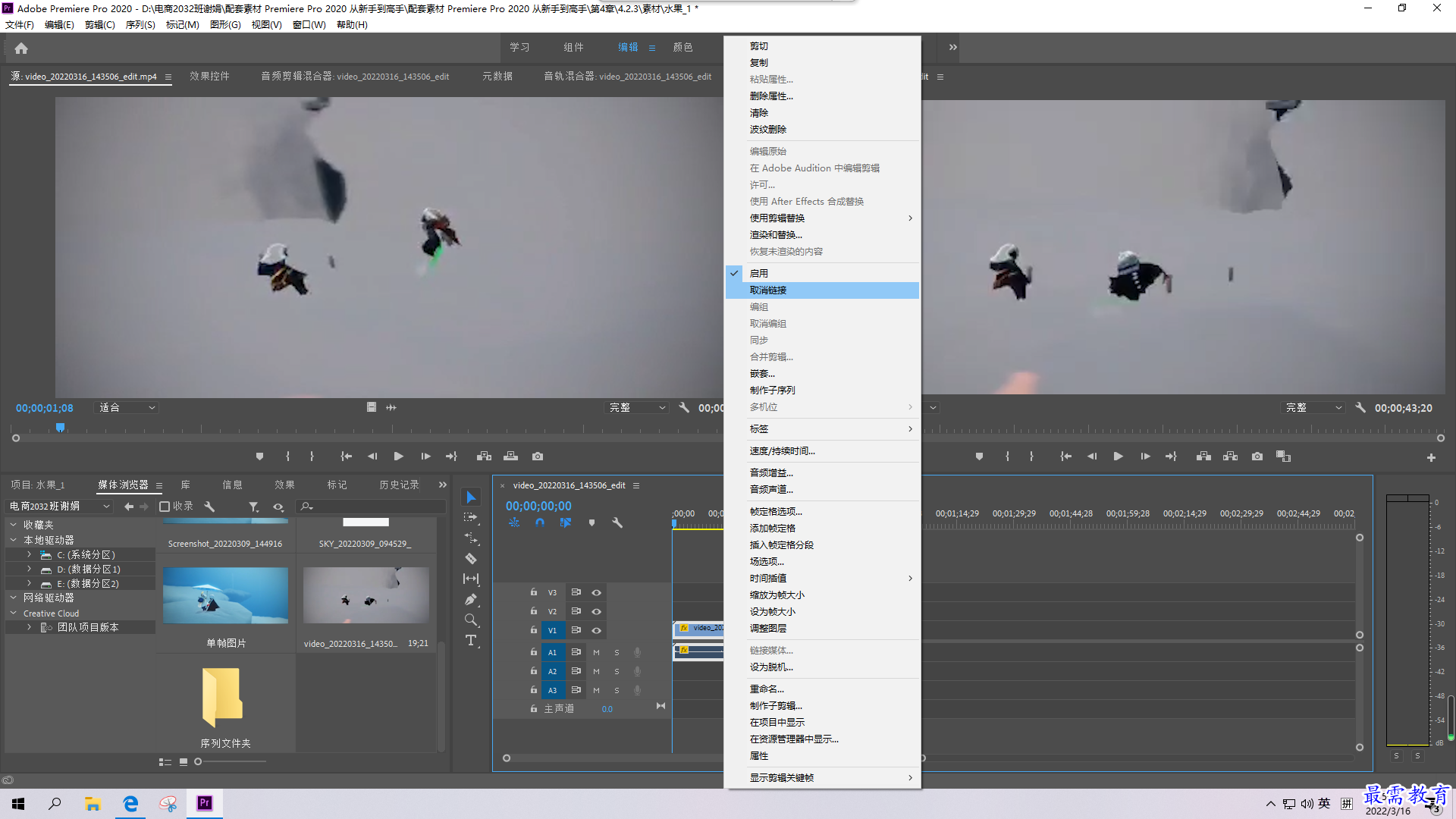Click video_20220316 clip on V1 track
The height and width of the screenshot is (819, 1456).
(x=699, y=629)
